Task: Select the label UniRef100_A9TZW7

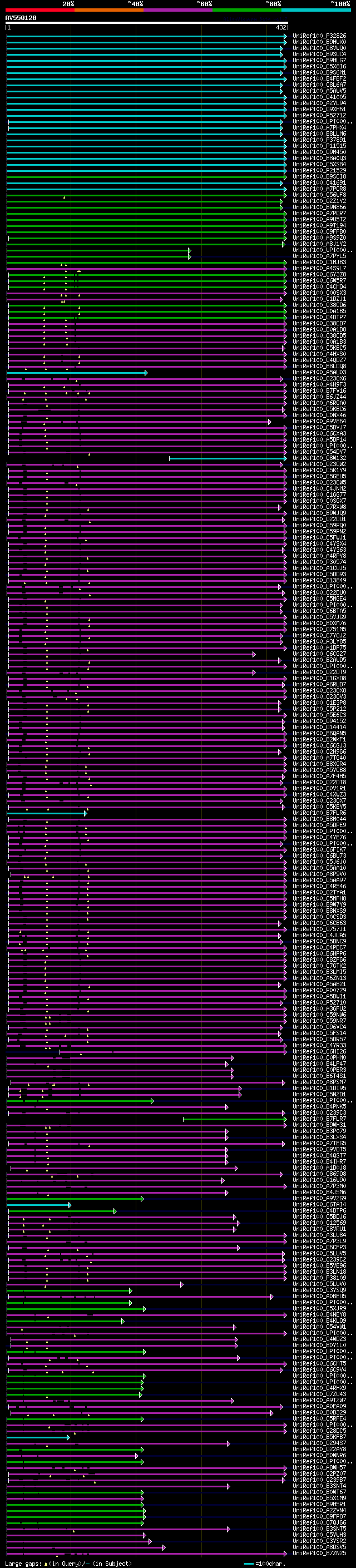Action: pyautogui.click(x=319, y=1400)
